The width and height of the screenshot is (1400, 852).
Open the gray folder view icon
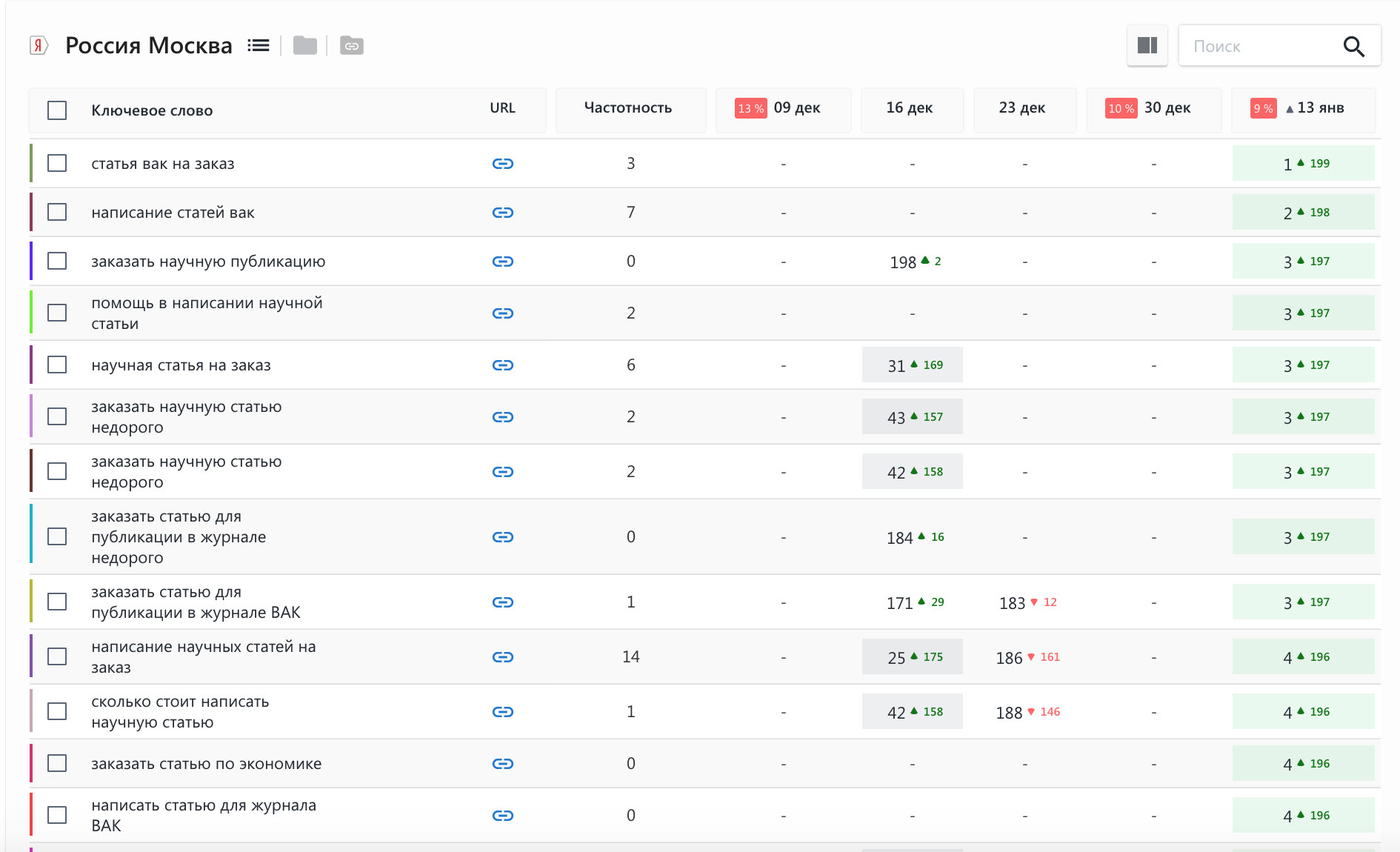305,46
